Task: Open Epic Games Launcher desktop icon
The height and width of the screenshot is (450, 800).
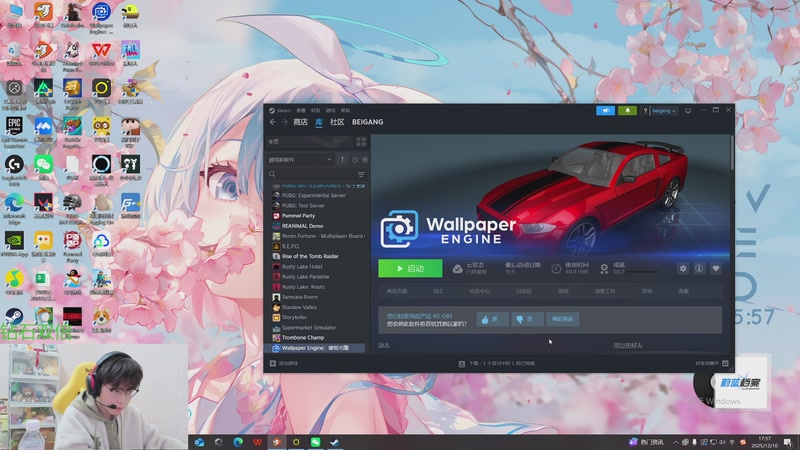Action: [14, 132]
